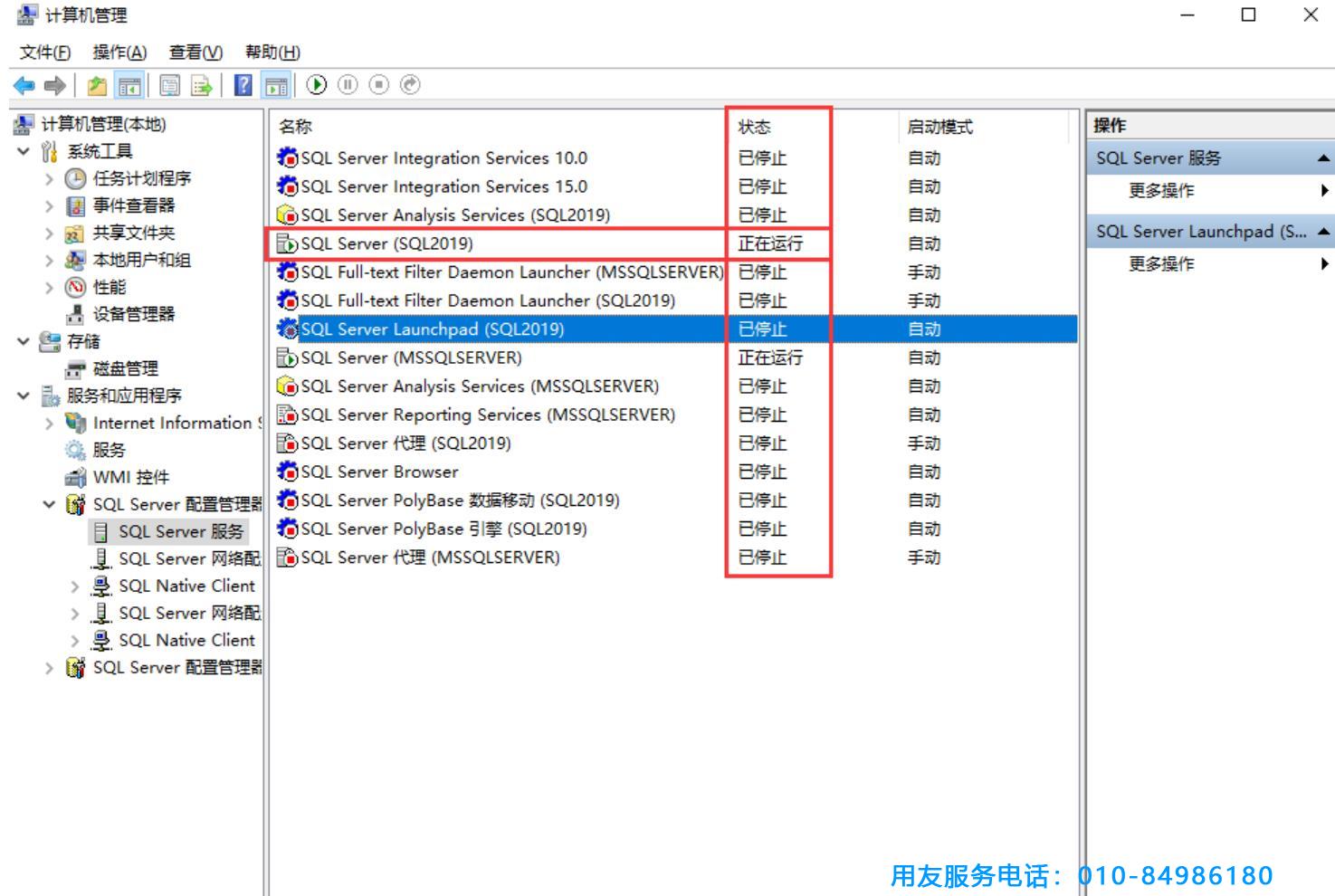Open the 查看(V) menu
1335x896 pixels.
click(195, 52)
